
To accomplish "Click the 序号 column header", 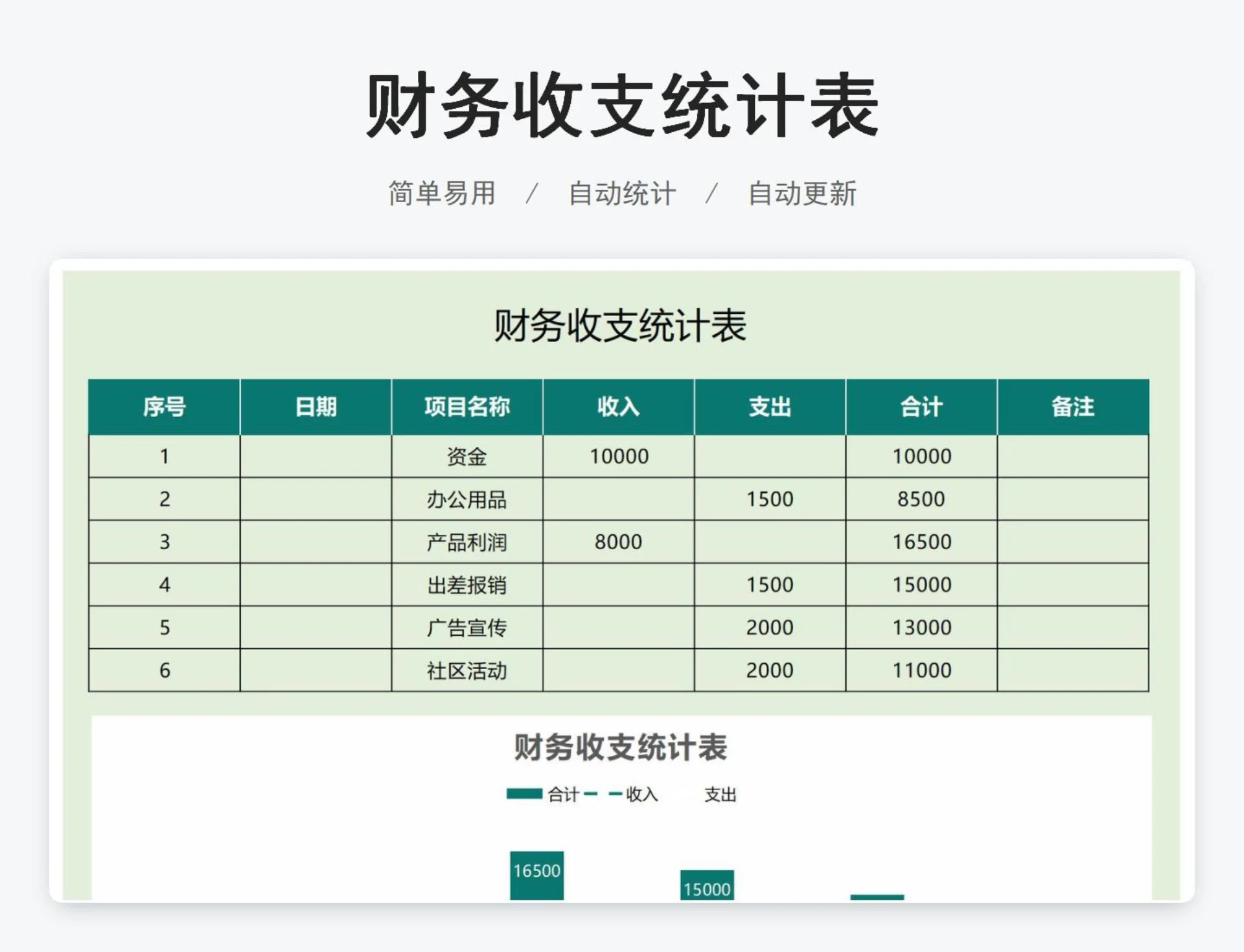I will click(164, 407).
